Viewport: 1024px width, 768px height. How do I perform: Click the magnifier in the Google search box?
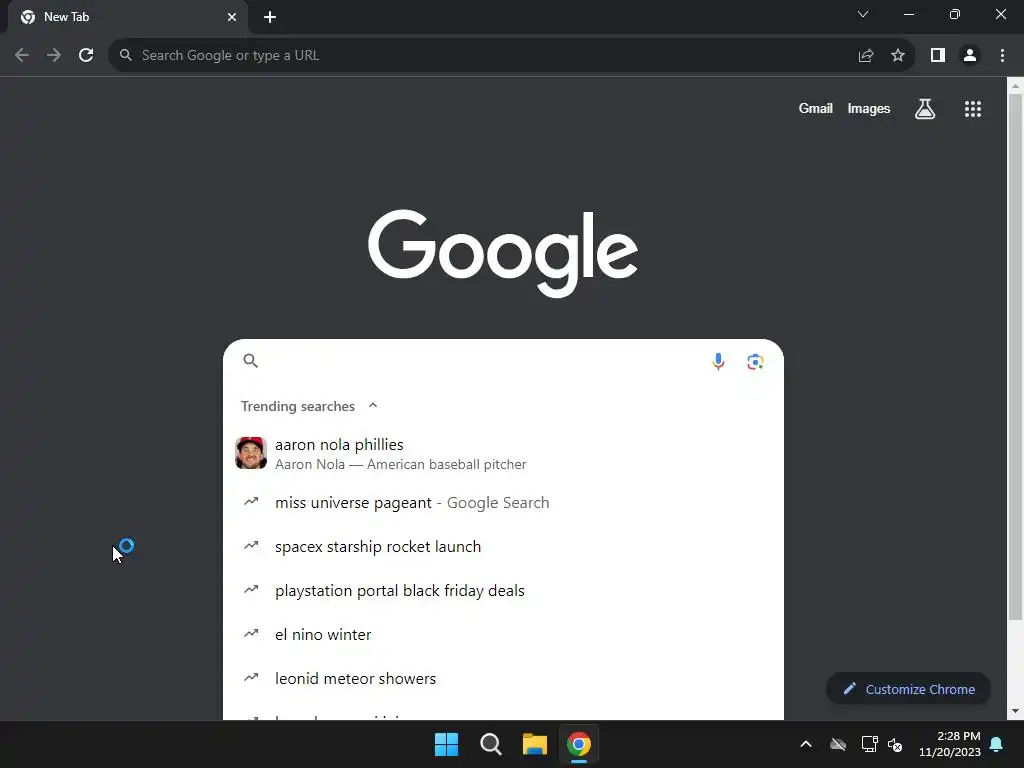coord(251,360)
